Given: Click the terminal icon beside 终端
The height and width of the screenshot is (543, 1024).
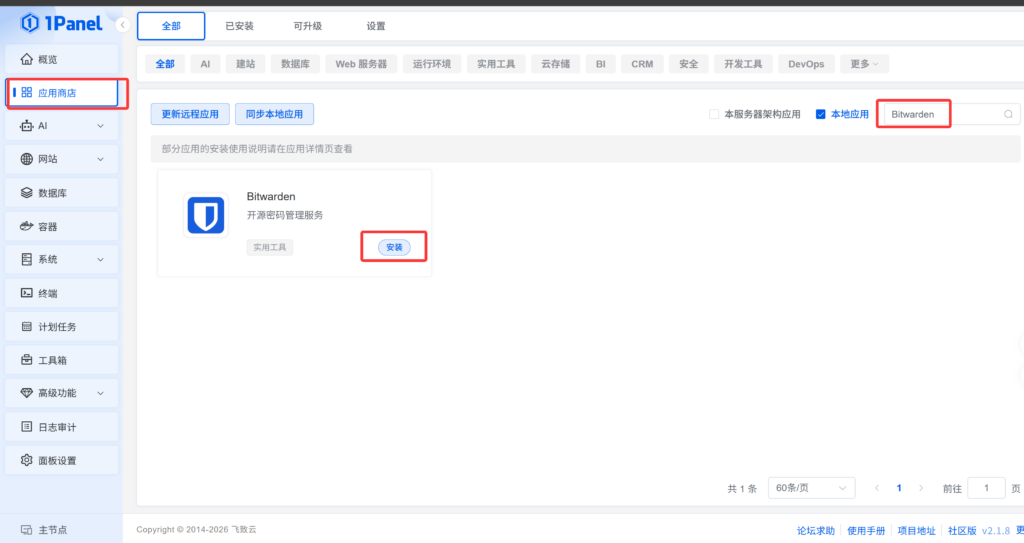Looking at the screenshot, I should pyautogui.click(x=26, y=293).
